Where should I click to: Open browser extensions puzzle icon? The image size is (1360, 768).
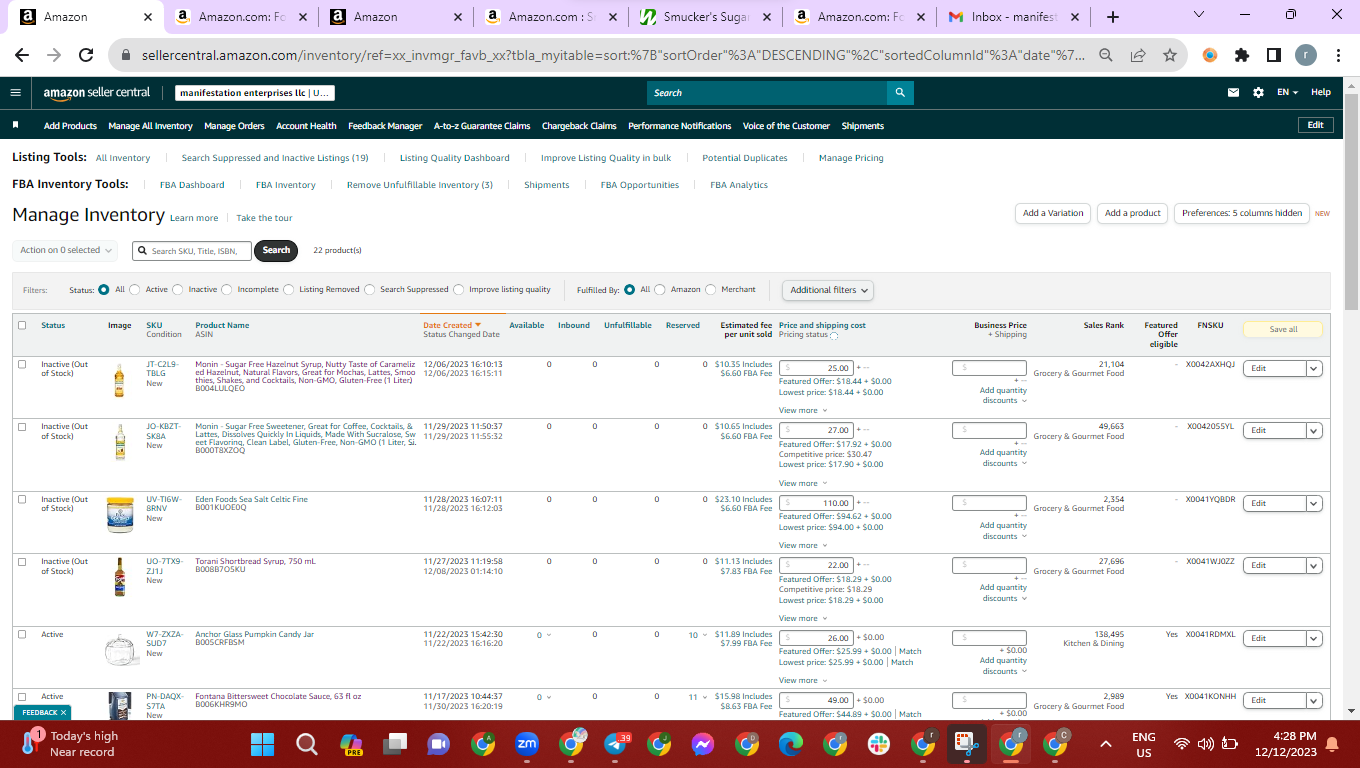(1242, 55)
